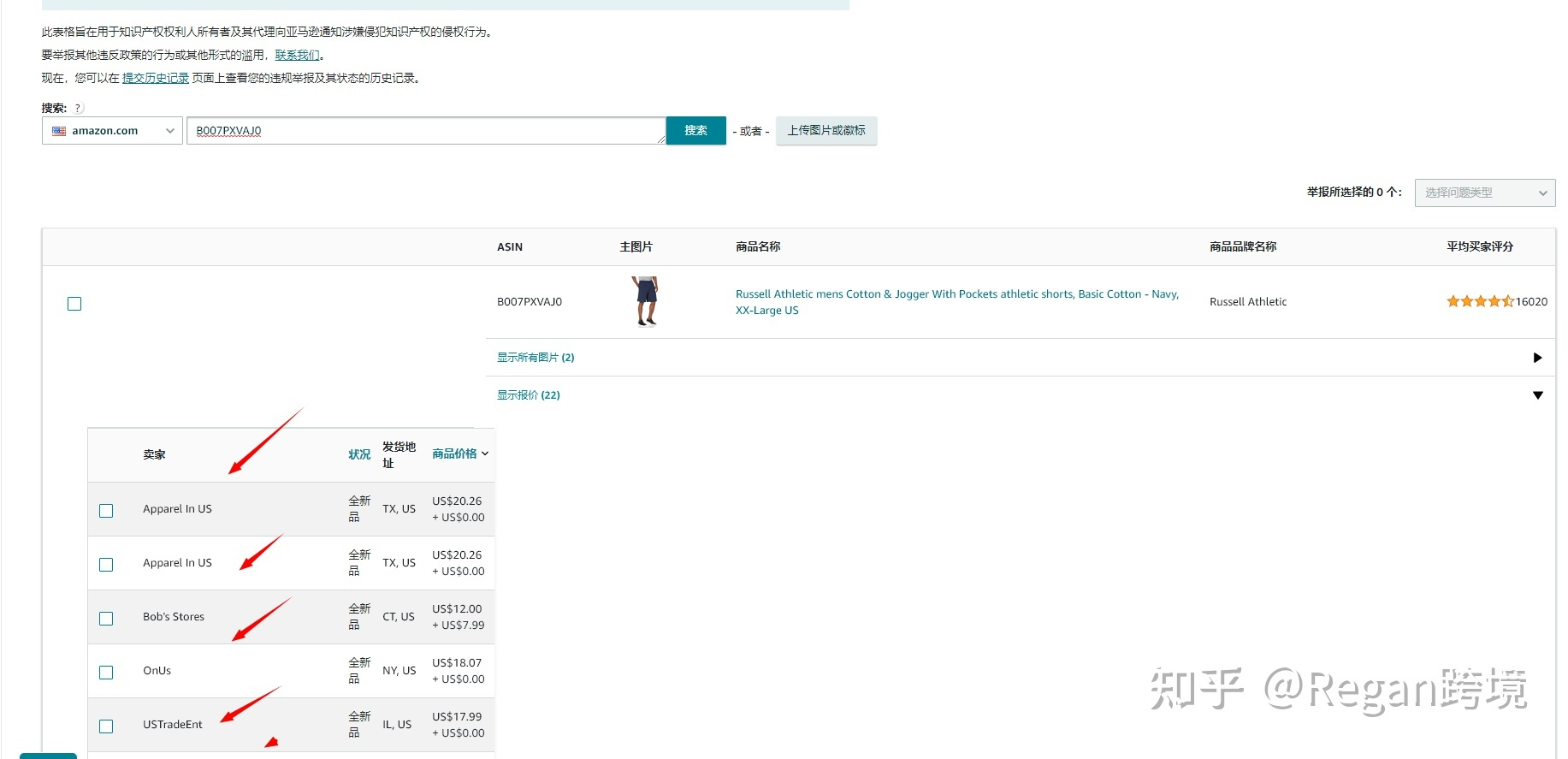
Task: Open the Contact Us link
Action: pos(297,55)
